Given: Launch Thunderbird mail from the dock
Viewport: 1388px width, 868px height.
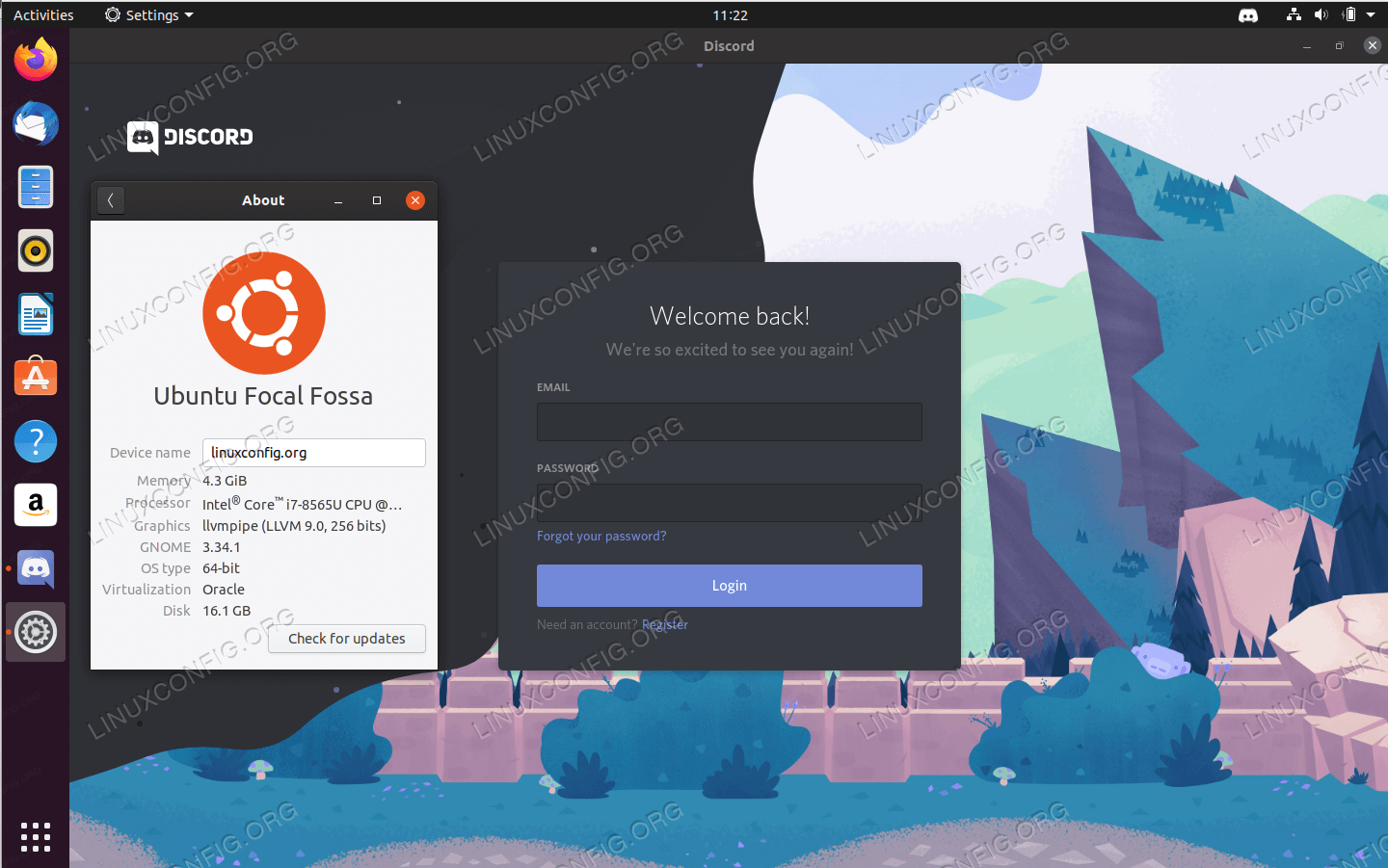Looking at the screenshot, I should (x=36, y=123).
